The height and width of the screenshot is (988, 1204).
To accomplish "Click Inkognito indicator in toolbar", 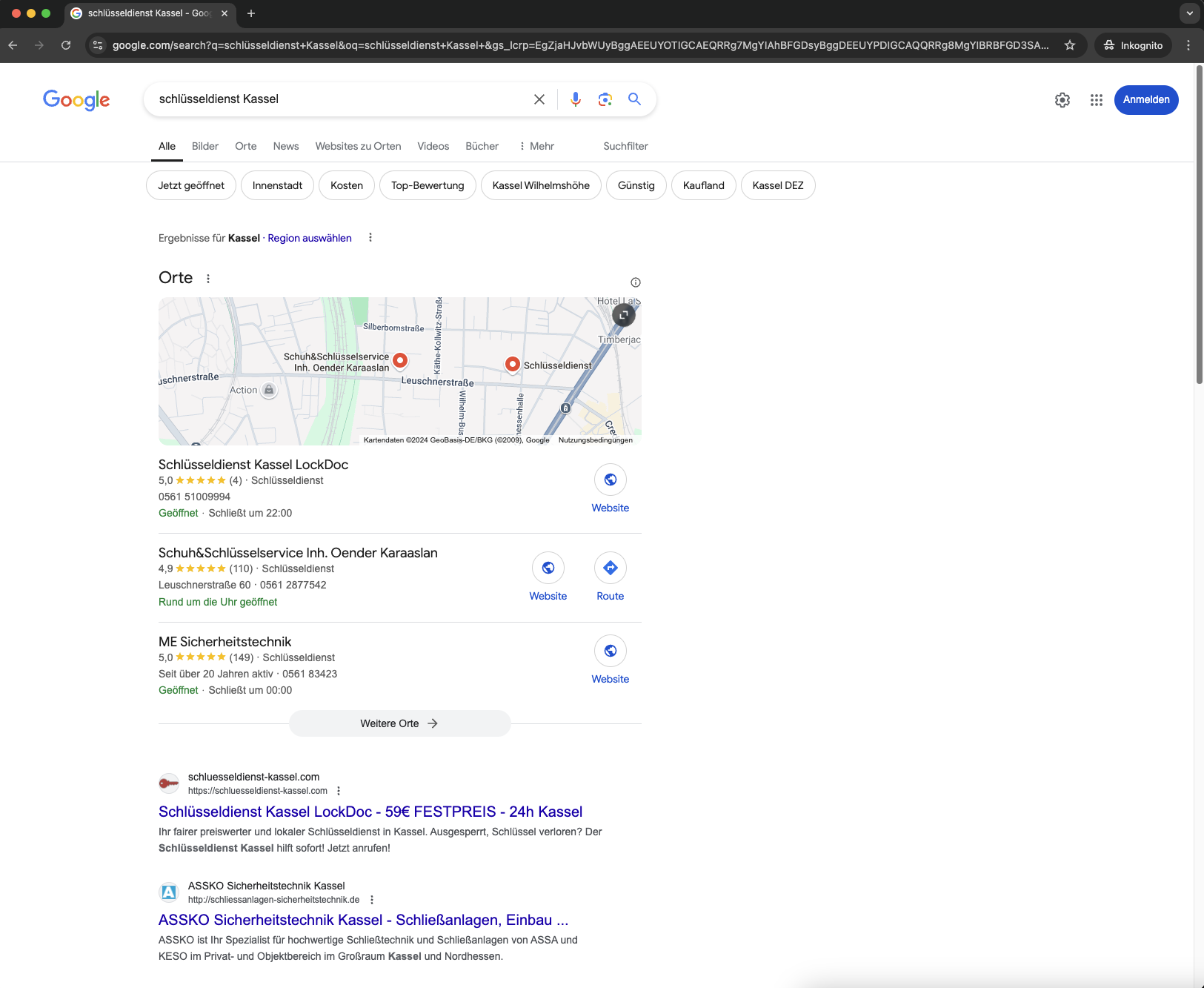I will pyautogui.click(x=1134, y=45).
